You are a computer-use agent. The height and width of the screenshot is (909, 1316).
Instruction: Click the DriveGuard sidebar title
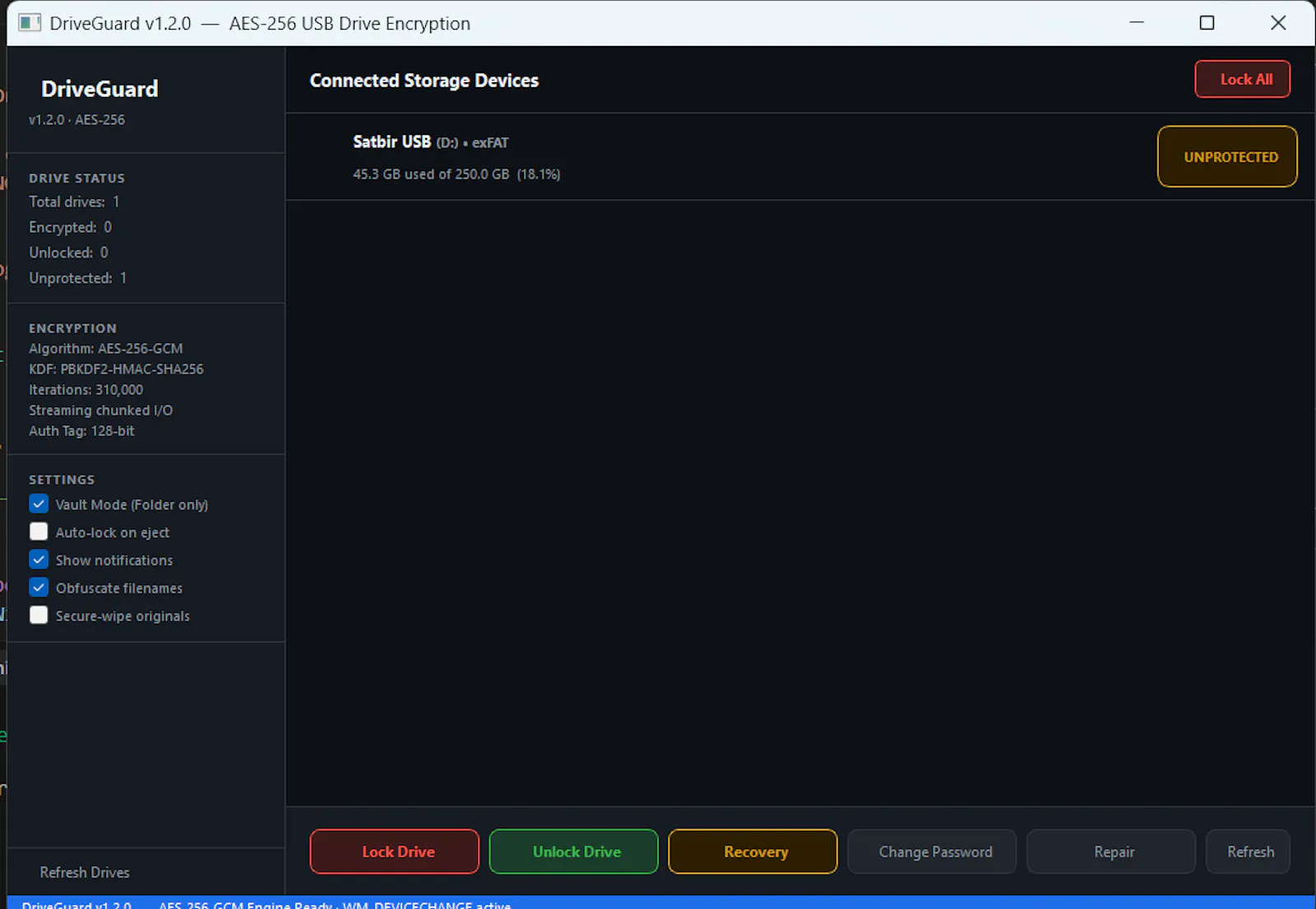tap(100, 89)
